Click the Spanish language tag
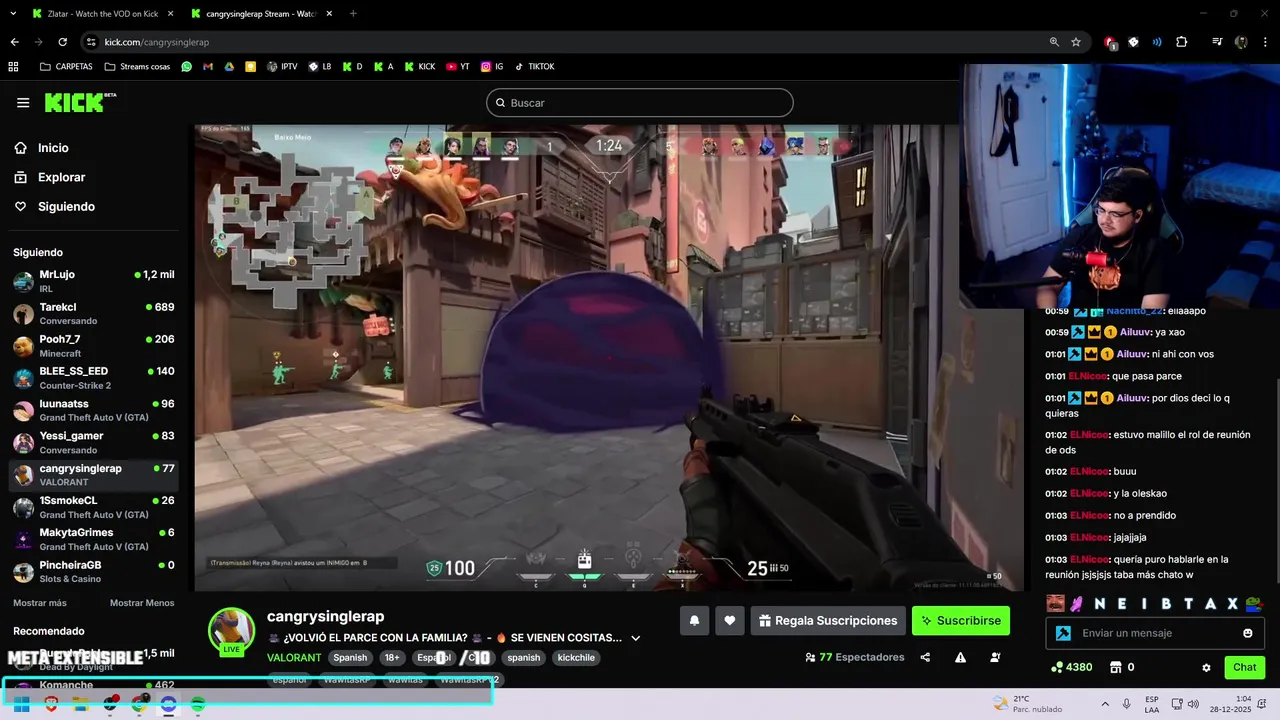Image resolution: width=1280 pixels, height=720 pixels. [x=350, y=658]
